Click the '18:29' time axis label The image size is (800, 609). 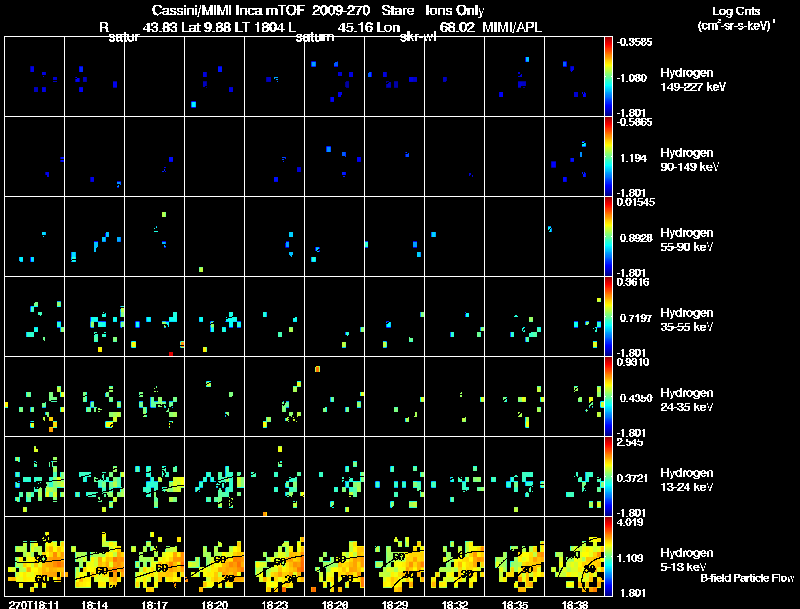click(395, 604)
